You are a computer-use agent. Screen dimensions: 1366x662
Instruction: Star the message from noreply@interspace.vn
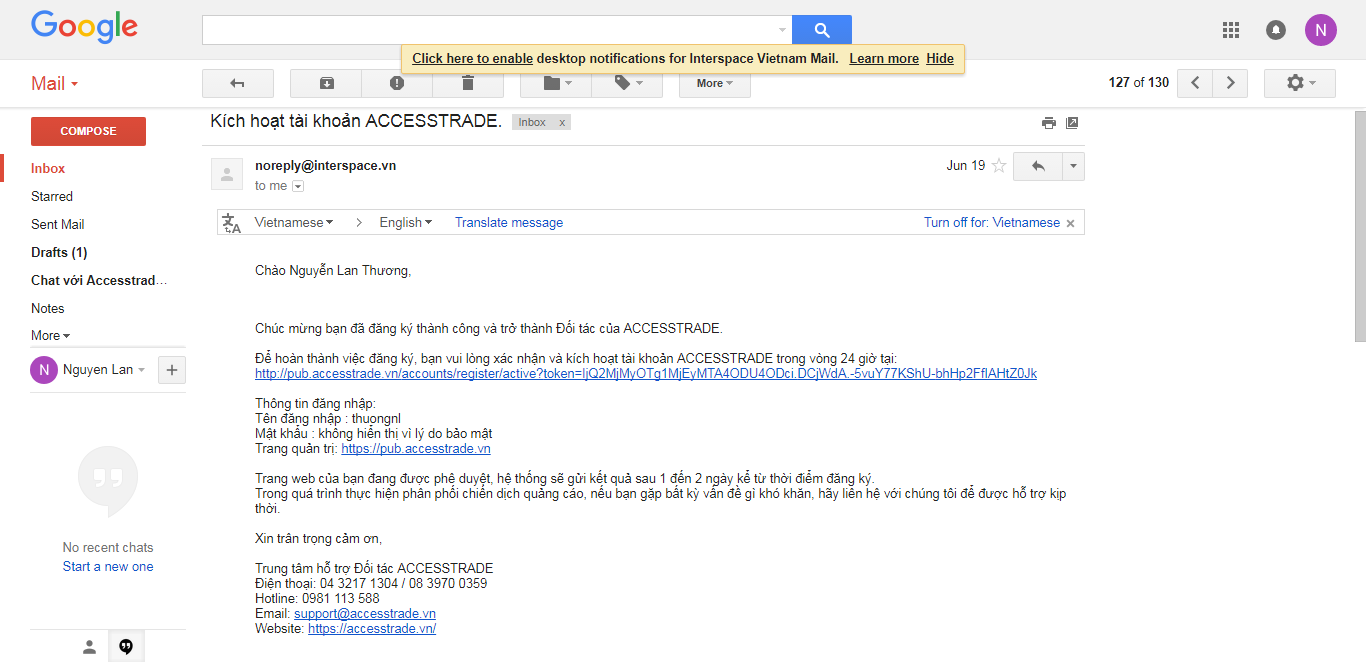(998, 166)
